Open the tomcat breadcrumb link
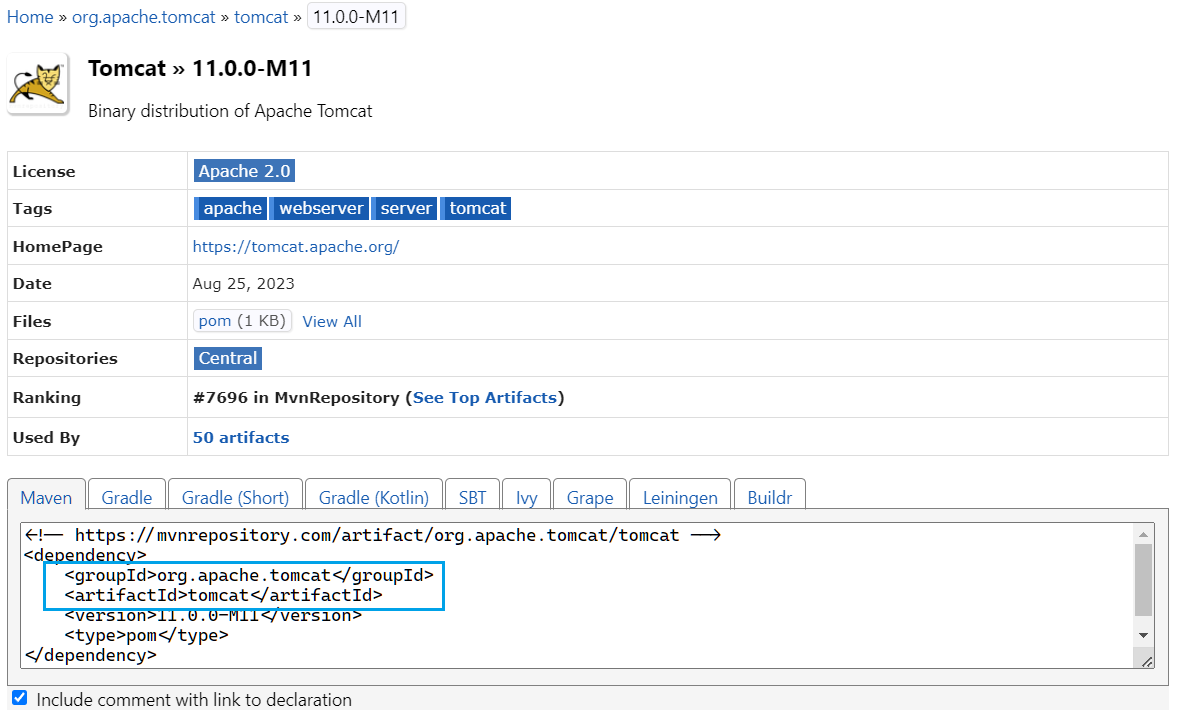The height and width of the screenshot is (716, 1179). click(261, 17)
